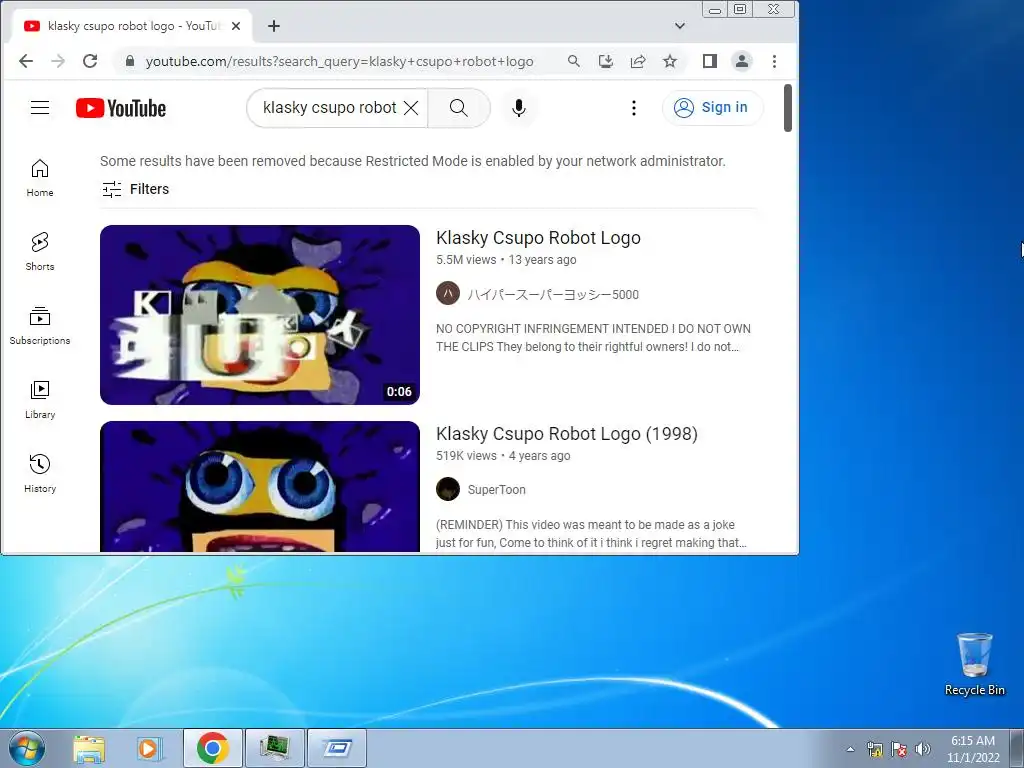Open the Recycle Bin on desktop
Viewport: 1024px width, 768px height.
974,664
